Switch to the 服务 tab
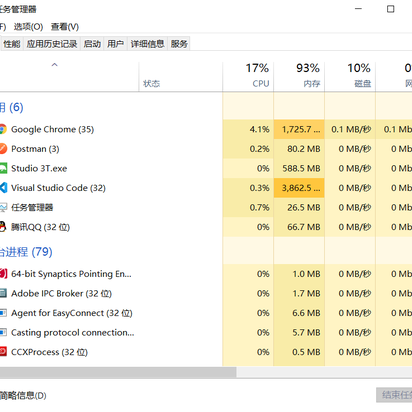Viewport: 412px width, 412px height. point(179,44)
